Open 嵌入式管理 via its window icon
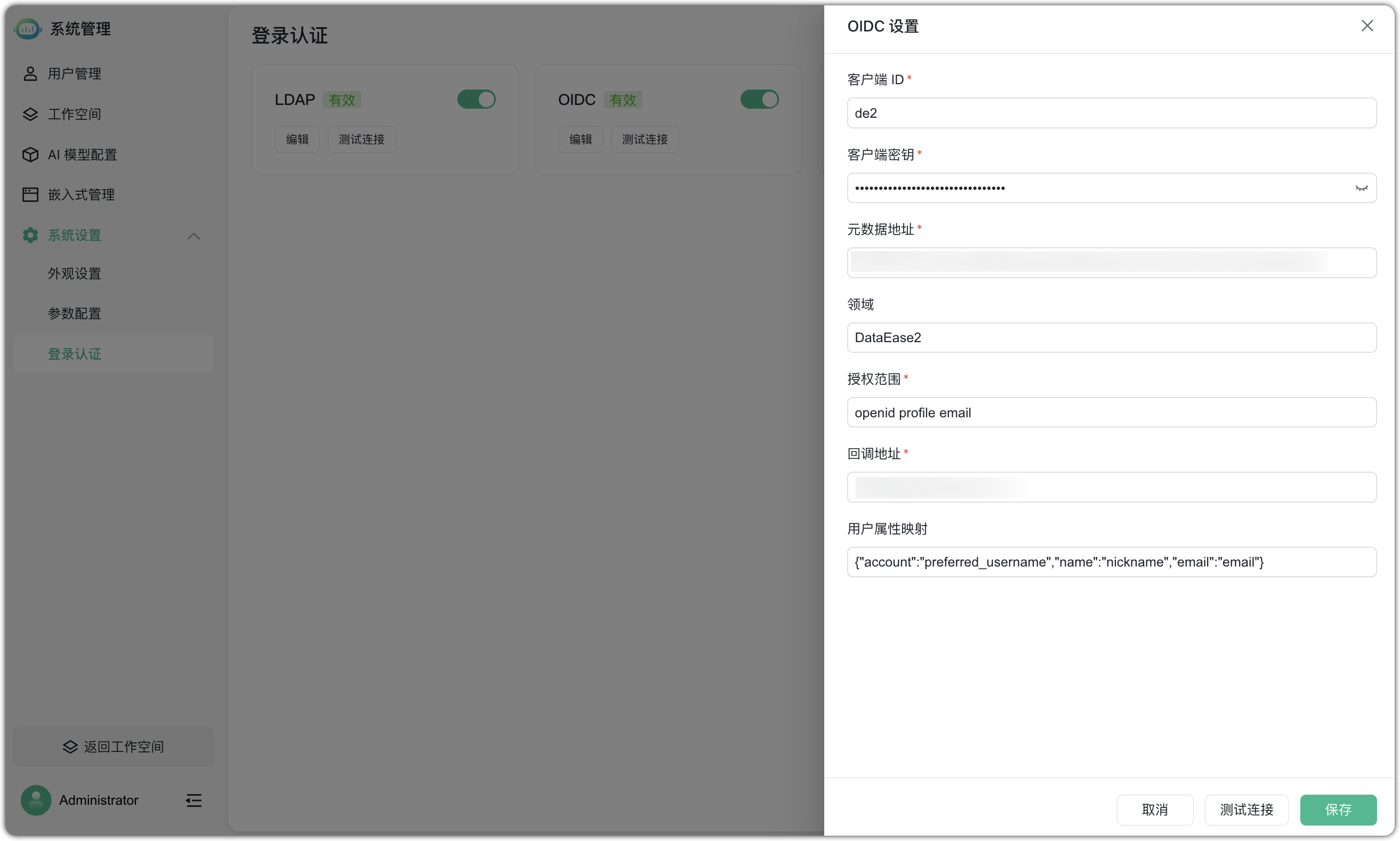1400x841 pixels. pyautogui.click(x=30, y=195)
